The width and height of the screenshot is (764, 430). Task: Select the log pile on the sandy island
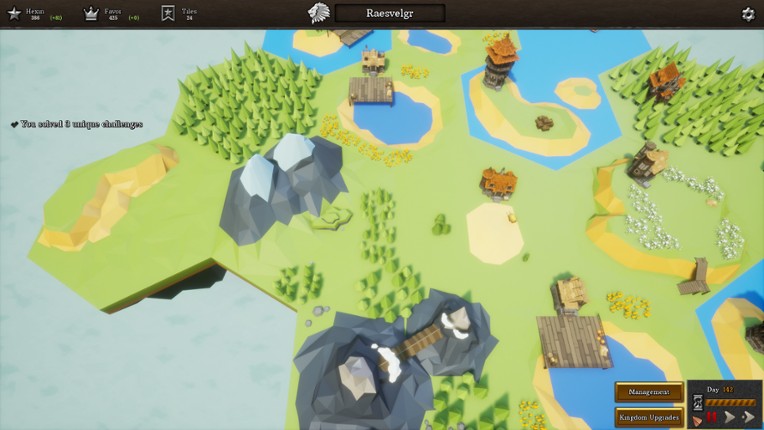point(544,123)
